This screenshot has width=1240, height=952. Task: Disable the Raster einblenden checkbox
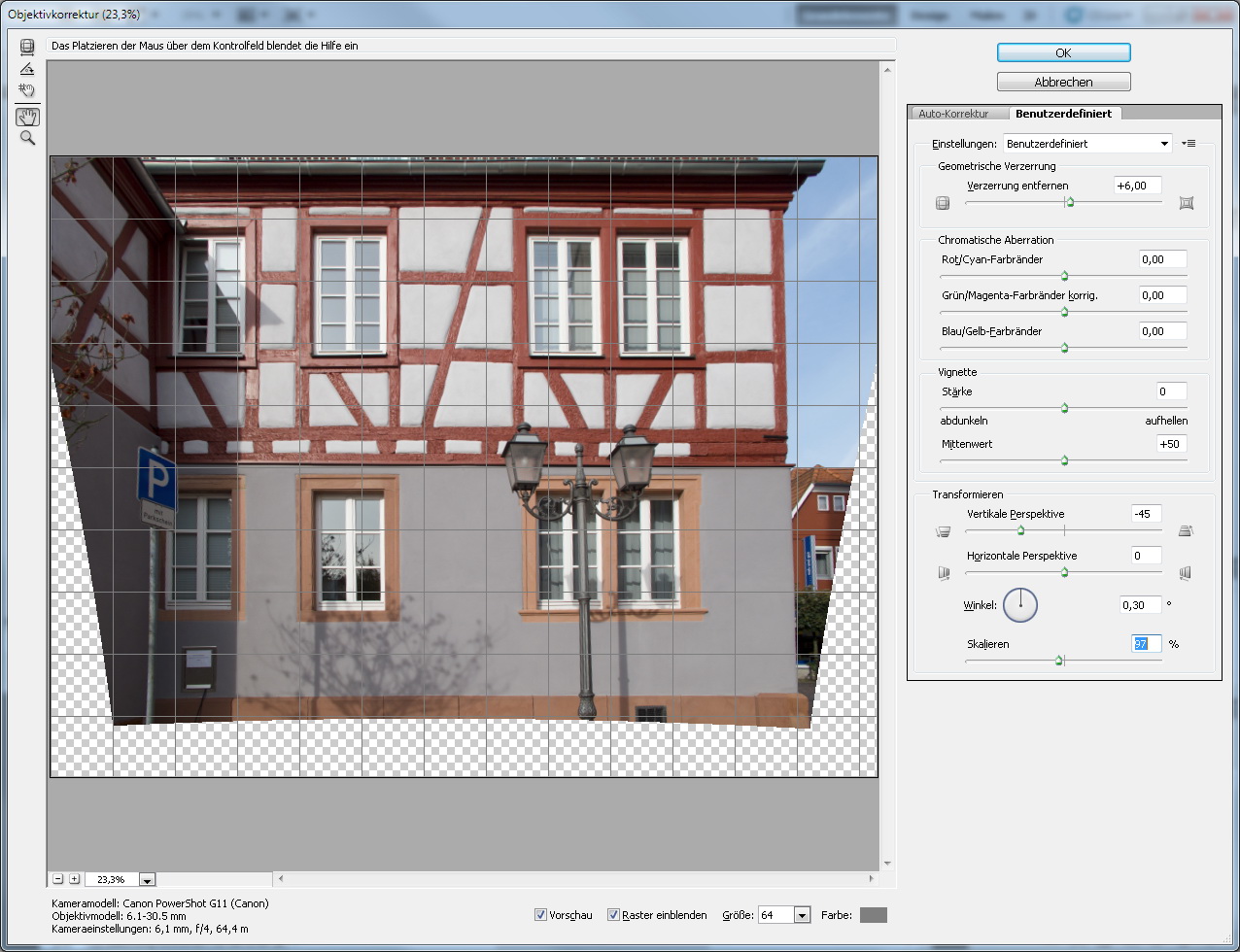click(x=613, y=915)
